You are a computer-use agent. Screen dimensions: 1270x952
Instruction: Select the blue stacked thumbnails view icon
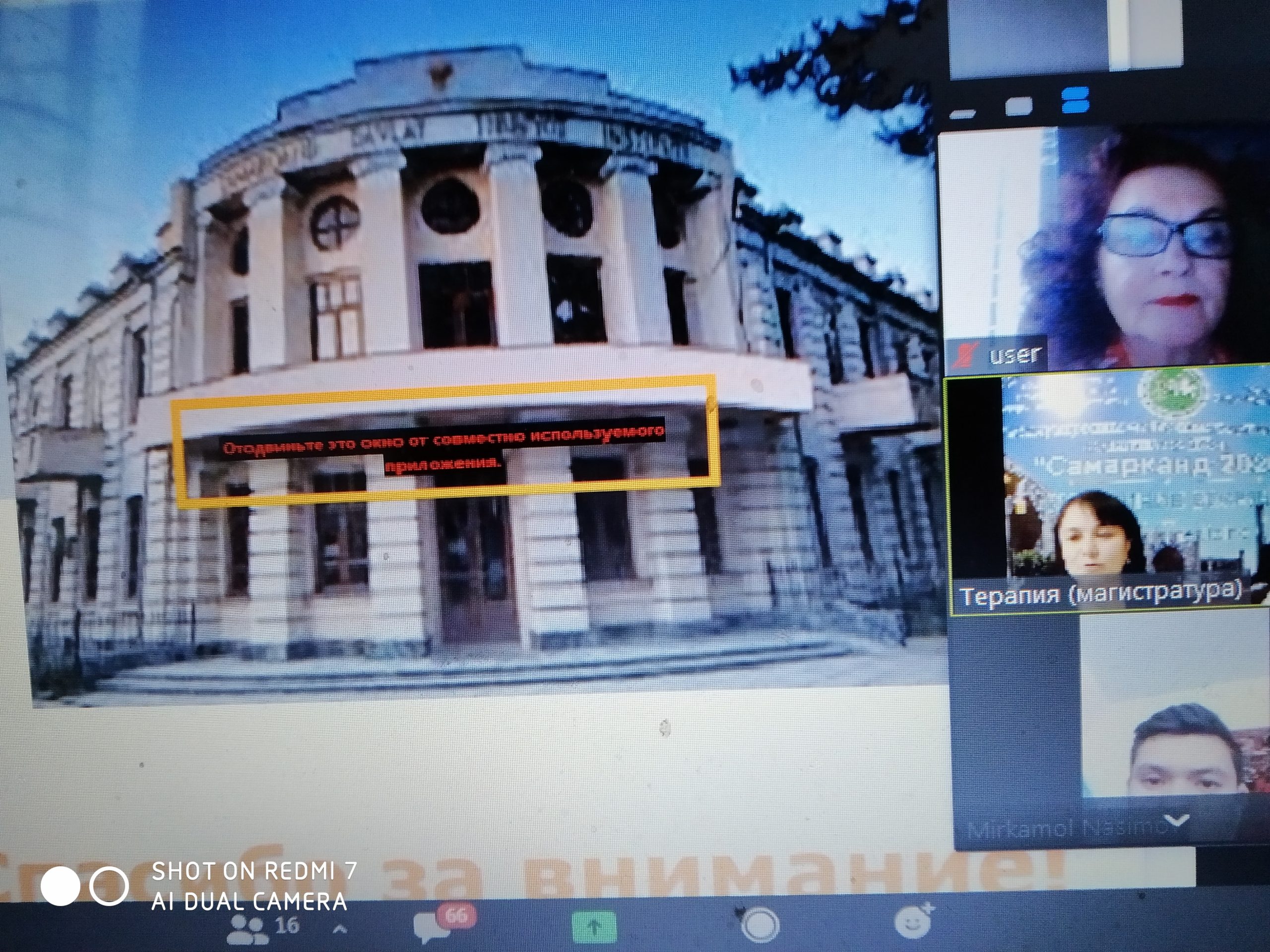point(1076,101)
